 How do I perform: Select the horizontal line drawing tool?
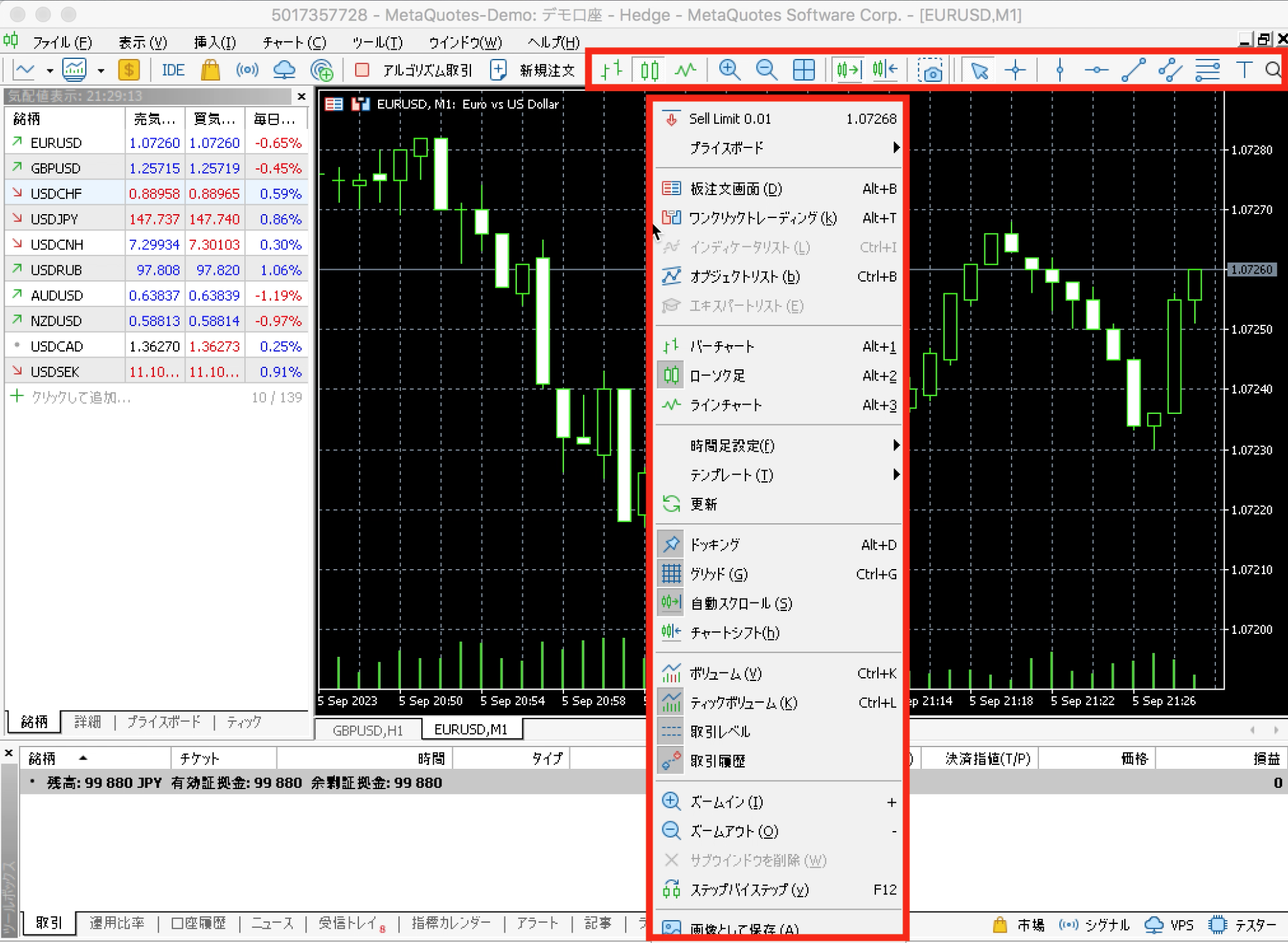coord(1096,69)
